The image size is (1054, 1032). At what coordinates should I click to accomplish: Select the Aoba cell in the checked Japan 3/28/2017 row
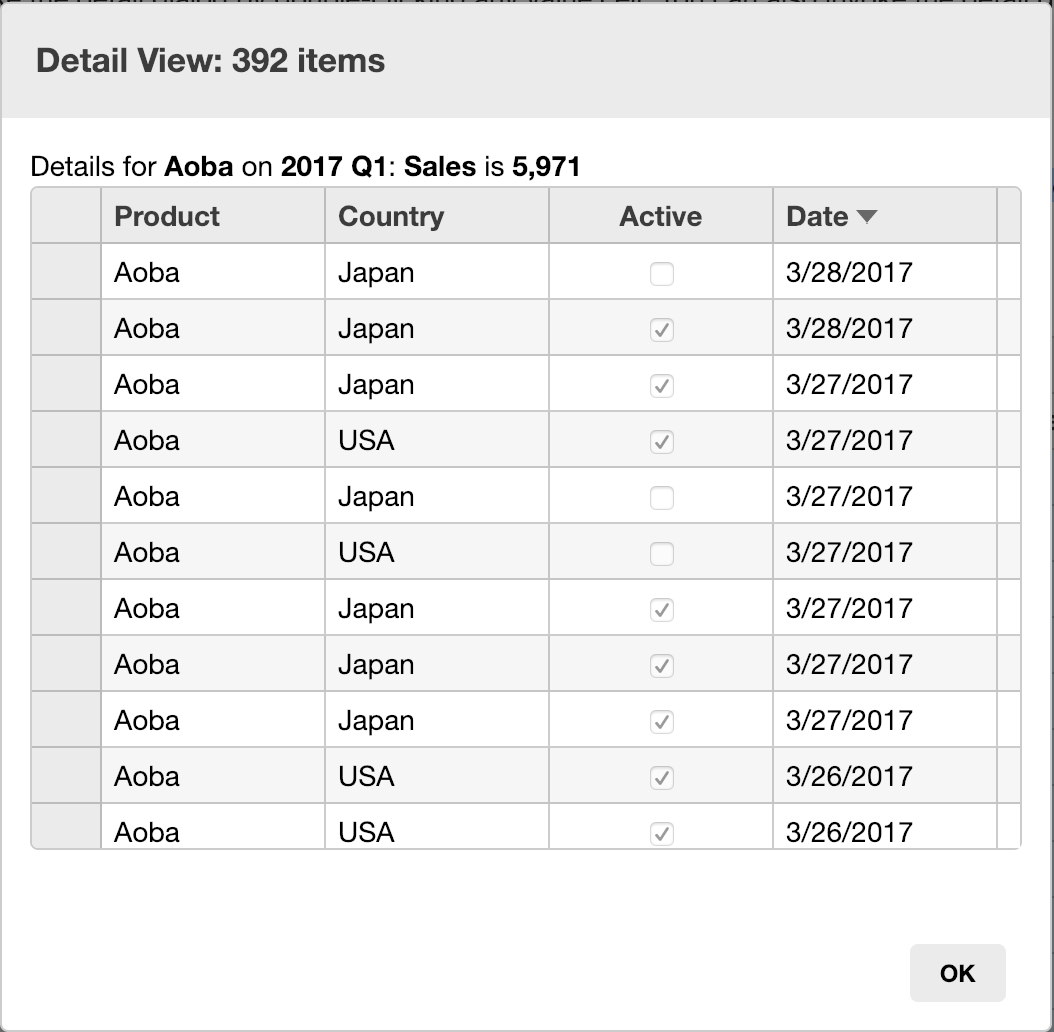(x=213, y=327)
